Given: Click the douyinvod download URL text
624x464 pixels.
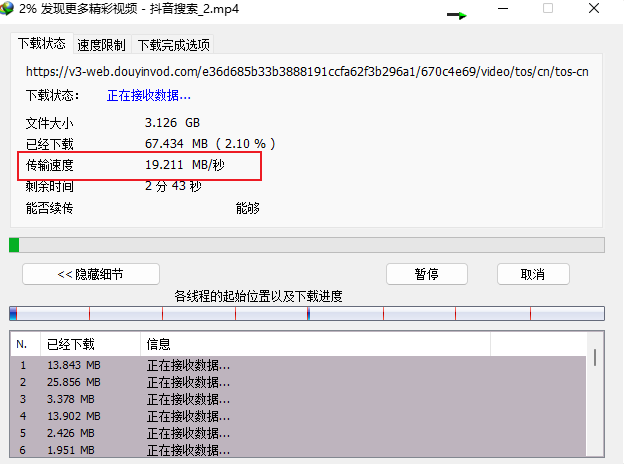Looking at the screenshot, I should [x=307, y=72].
